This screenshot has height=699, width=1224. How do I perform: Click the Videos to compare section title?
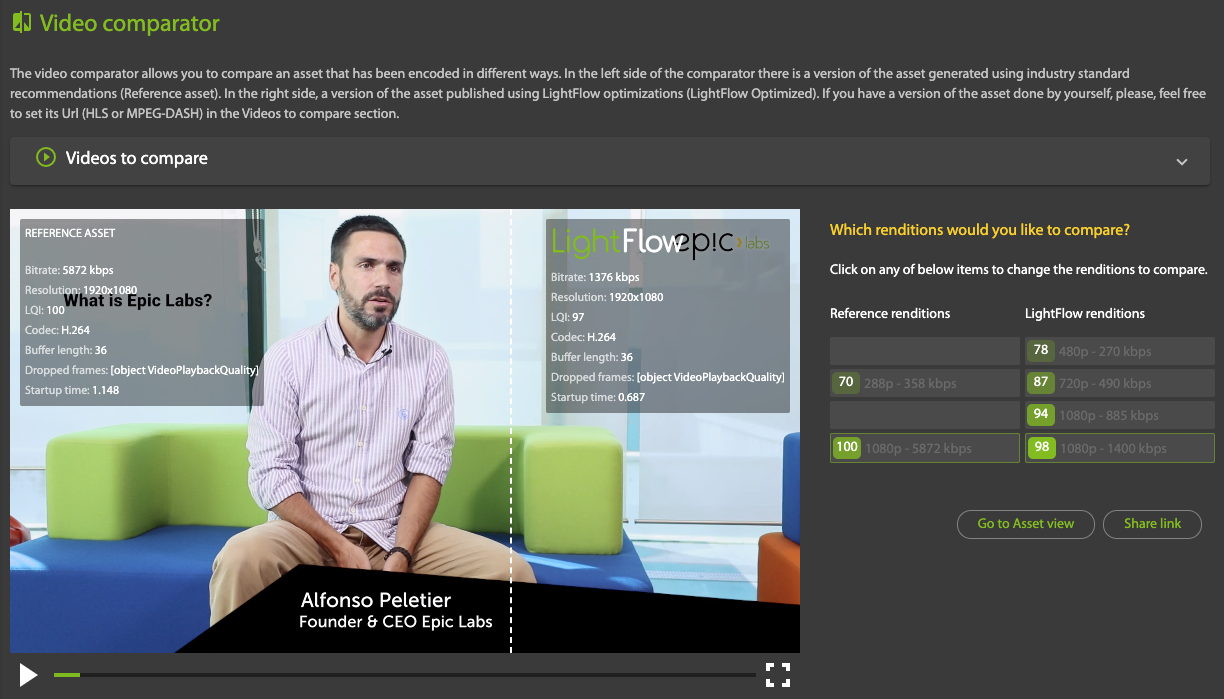pos(136,158)
